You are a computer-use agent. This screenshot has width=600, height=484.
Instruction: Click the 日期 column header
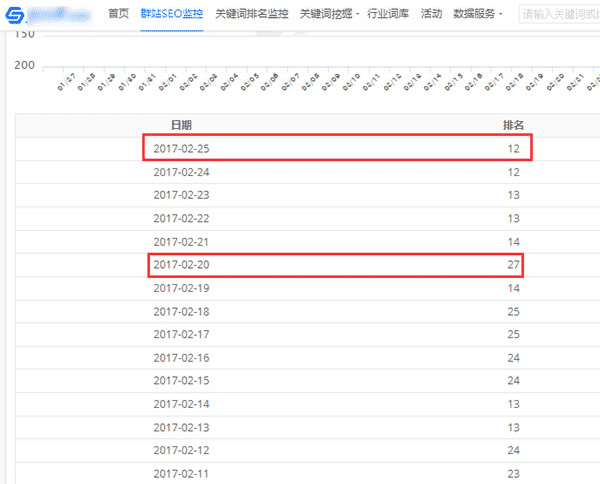[181, 125]
